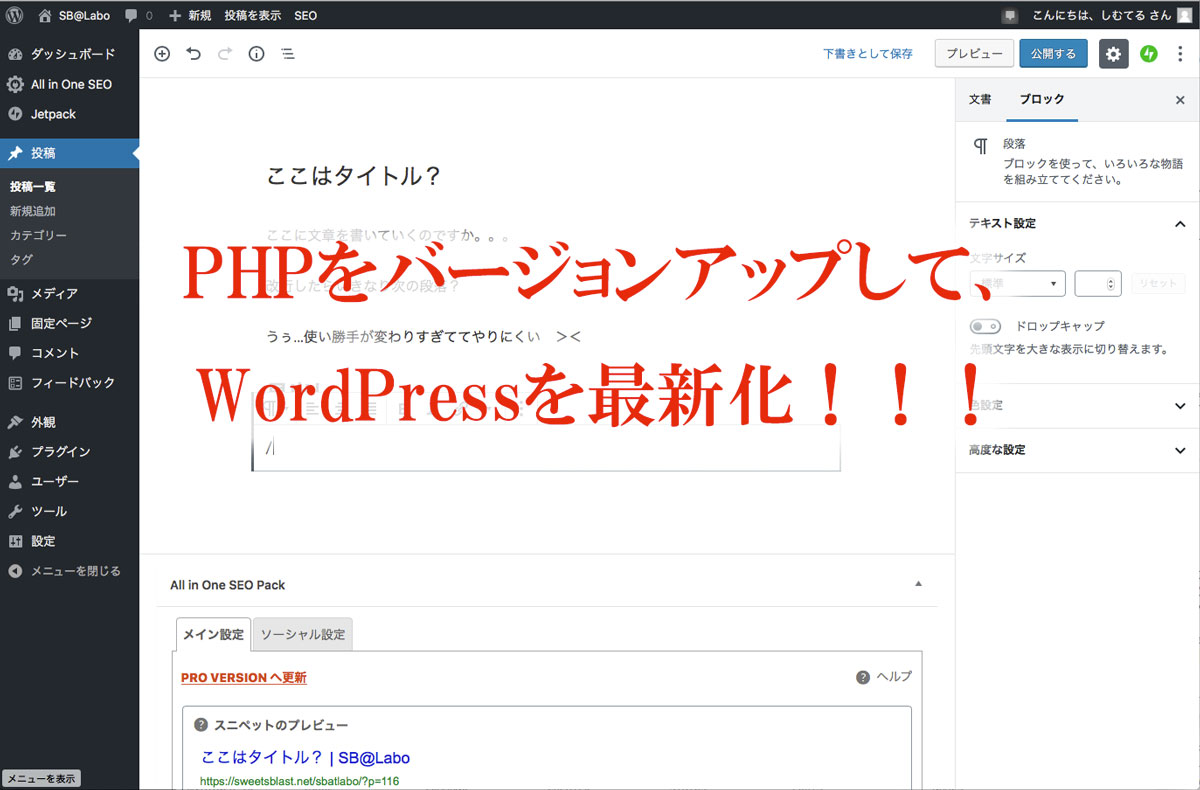1200x790 pixels.
Task: Open the 文字サイズ preset dropdown
Action: (1017, 284)
